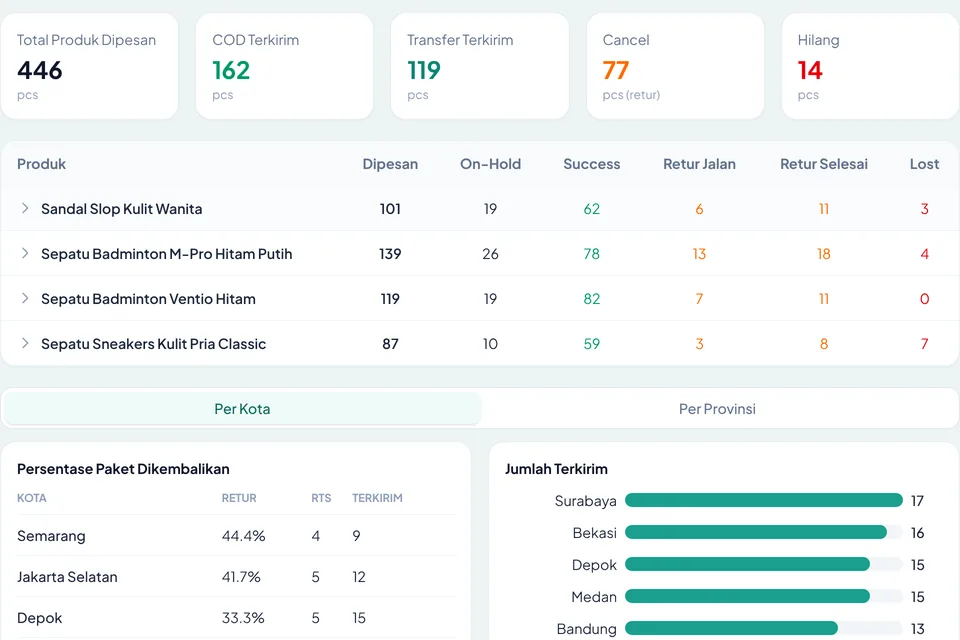Select the Jakarta Selatan city row
960x640 pixels.
[x=236, y=577]
